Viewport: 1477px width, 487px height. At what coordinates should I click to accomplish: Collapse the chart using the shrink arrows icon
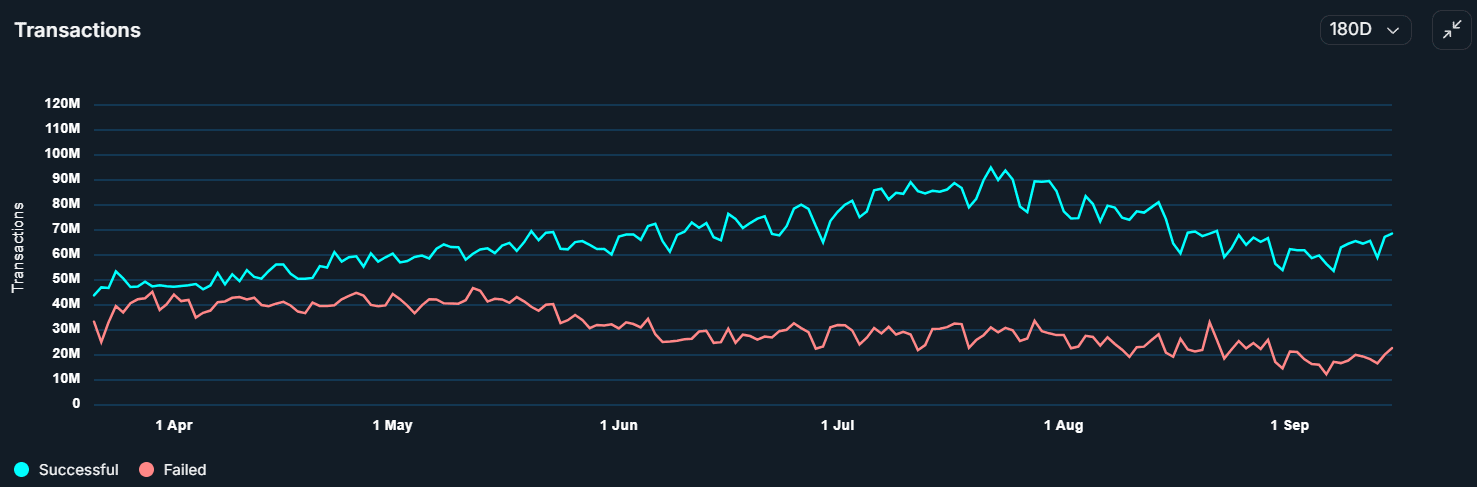point(1451,30)
